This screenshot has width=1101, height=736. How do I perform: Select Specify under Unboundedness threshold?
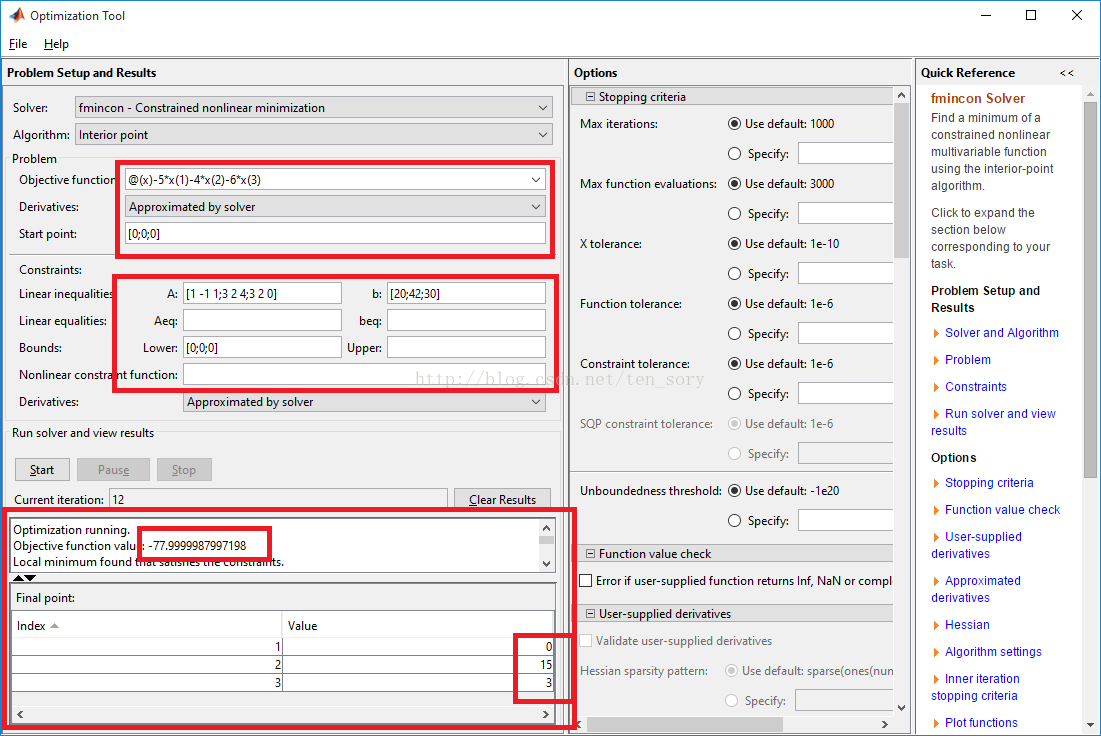pos(734,520)
